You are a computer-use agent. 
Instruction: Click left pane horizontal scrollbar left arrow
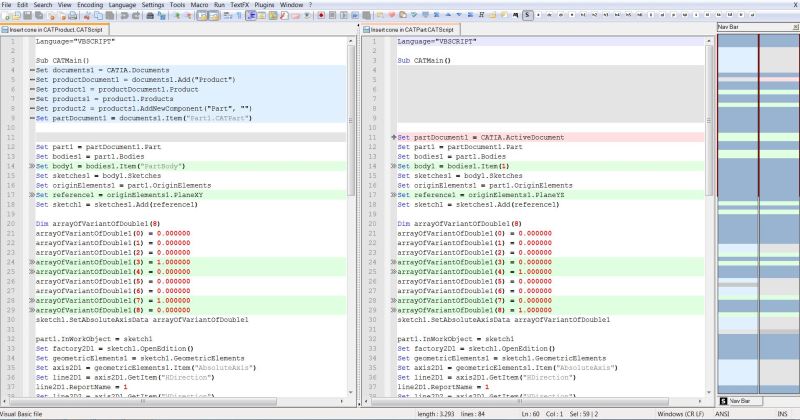click(x=4, y=402)
